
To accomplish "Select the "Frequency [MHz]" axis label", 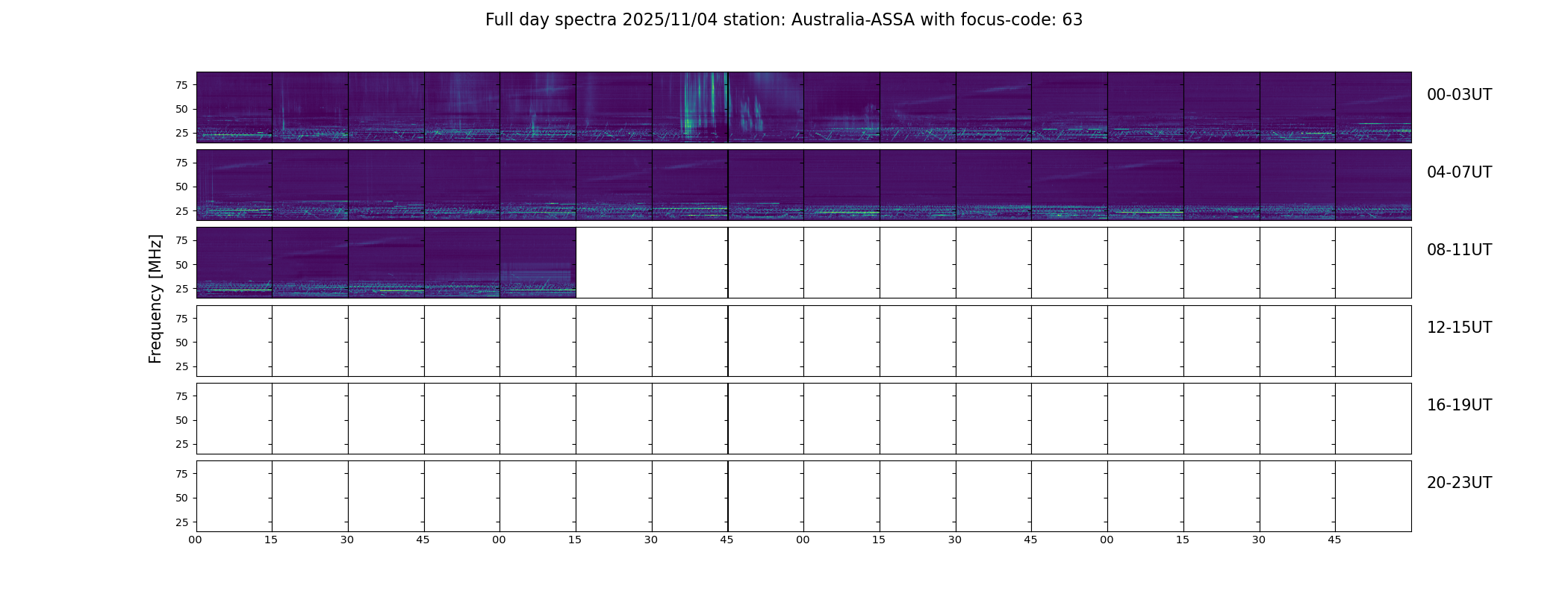I will (155, 298).
